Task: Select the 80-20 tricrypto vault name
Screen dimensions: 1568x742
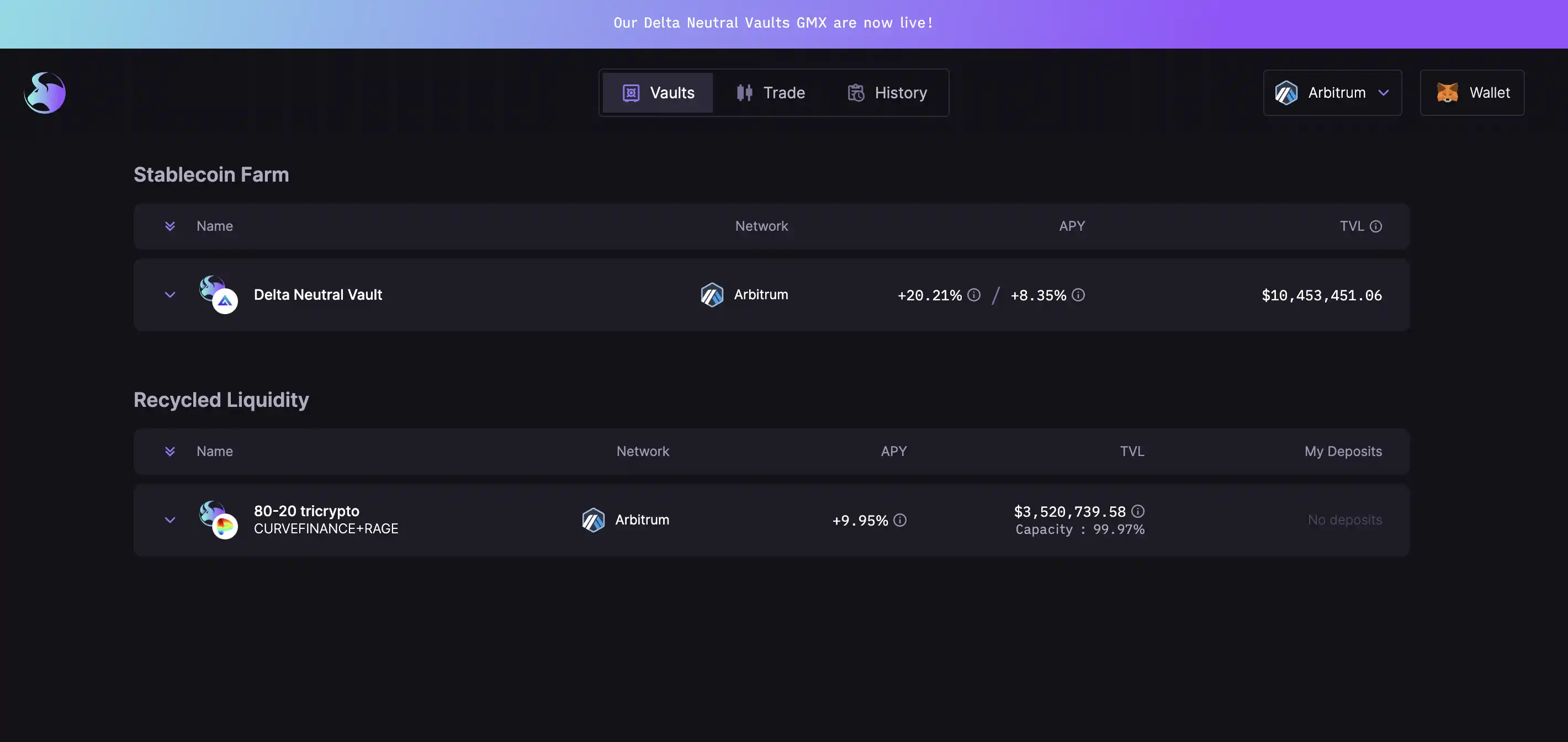Action: 306,511
